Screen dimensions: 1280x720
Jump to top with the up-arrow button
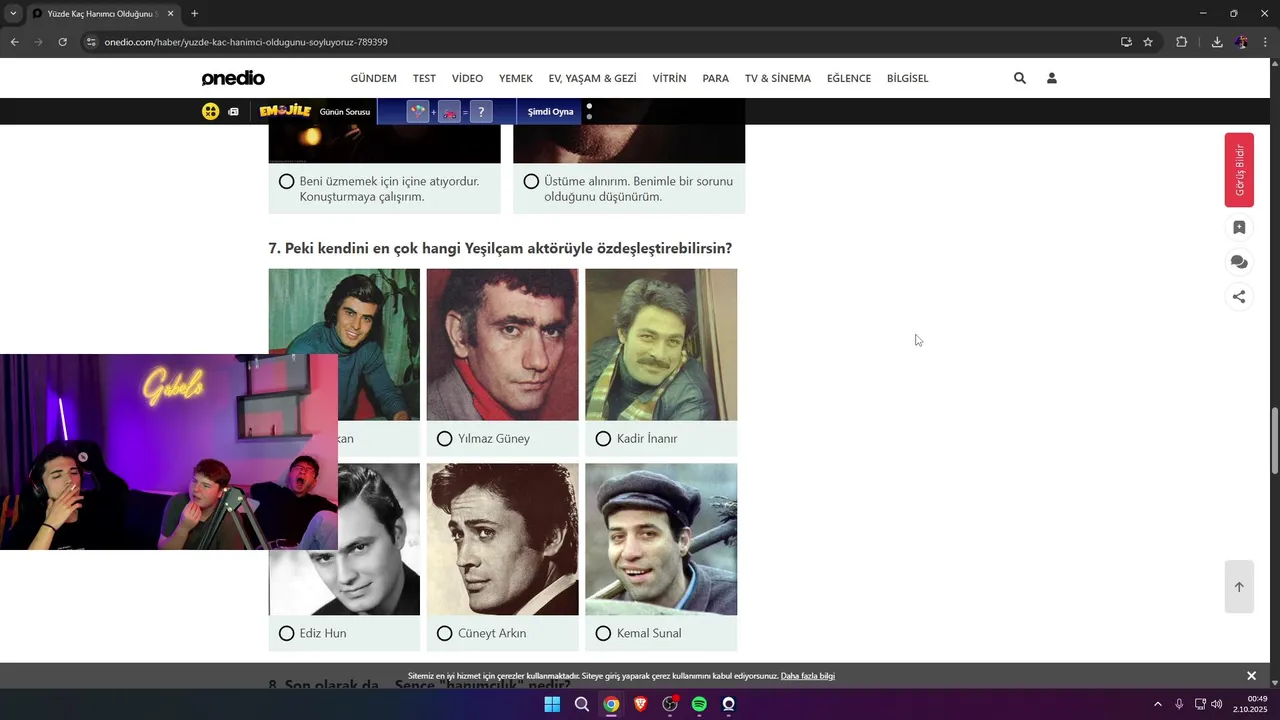pos(1239,587)
